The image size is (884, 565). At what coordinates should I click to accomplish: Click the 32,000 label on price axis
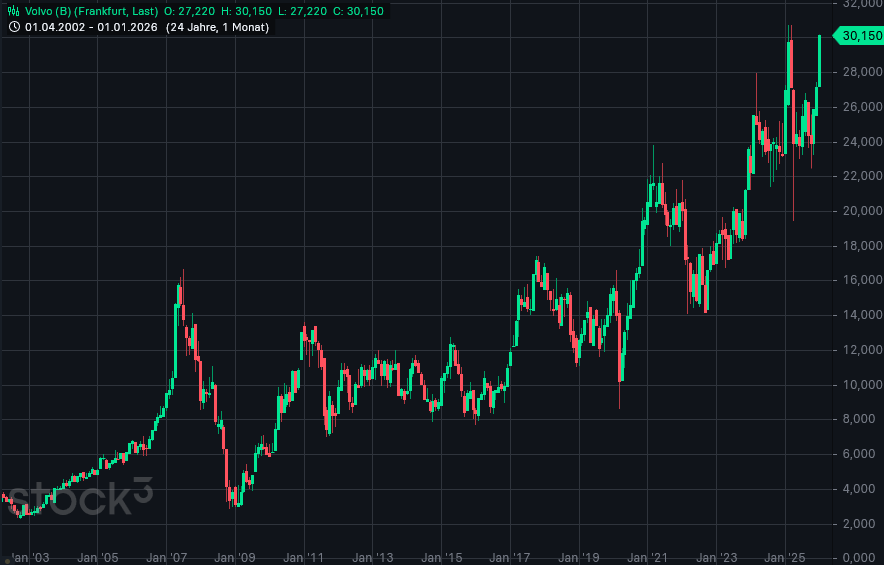[862, 3]
